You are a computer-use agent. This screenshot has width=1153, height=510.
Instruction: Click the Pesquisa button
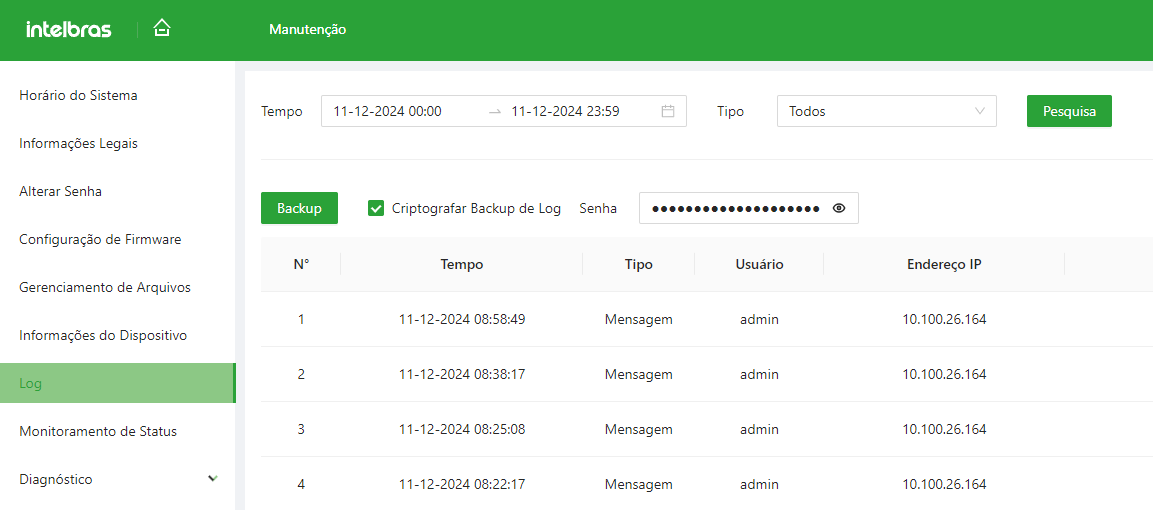click(x=1069, y=111)
